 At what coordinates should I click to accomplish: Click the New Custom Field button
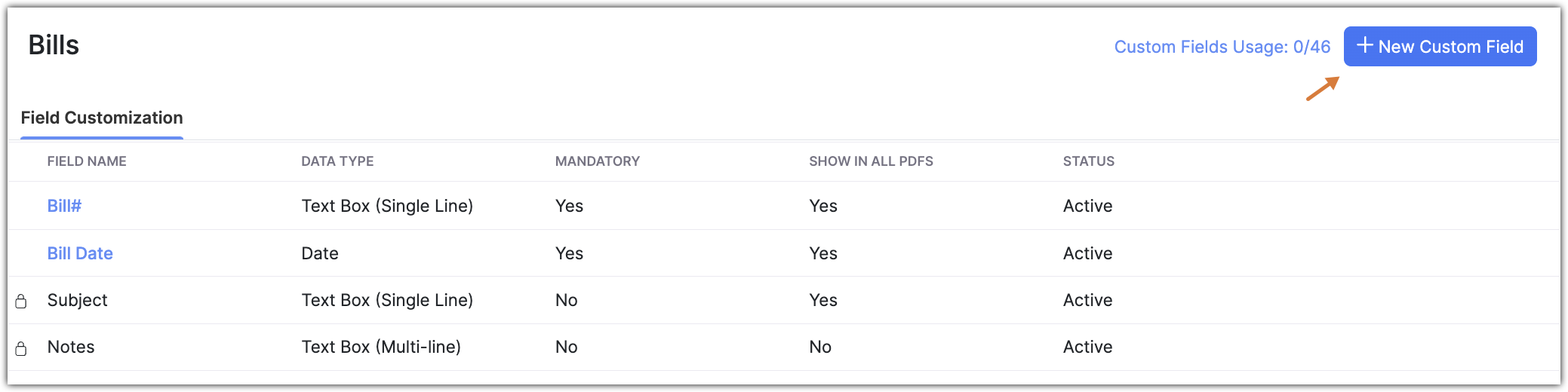point(1440,47)
